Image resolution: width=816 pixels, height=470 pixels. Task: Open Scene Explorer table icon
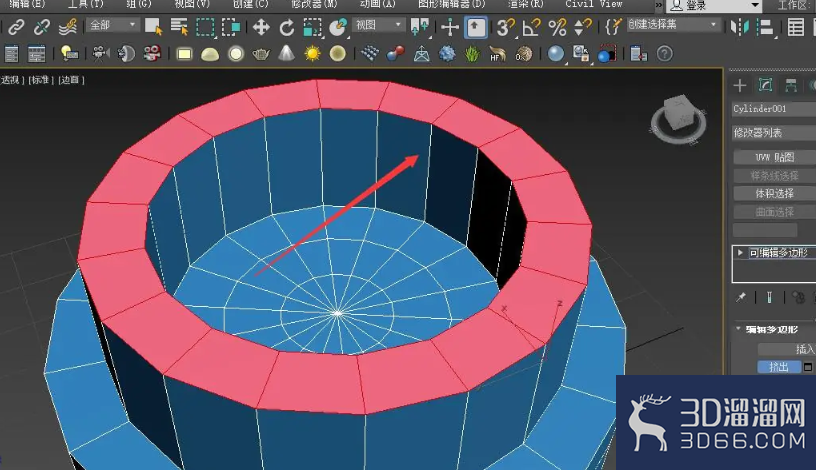click(x=795, y=27)
